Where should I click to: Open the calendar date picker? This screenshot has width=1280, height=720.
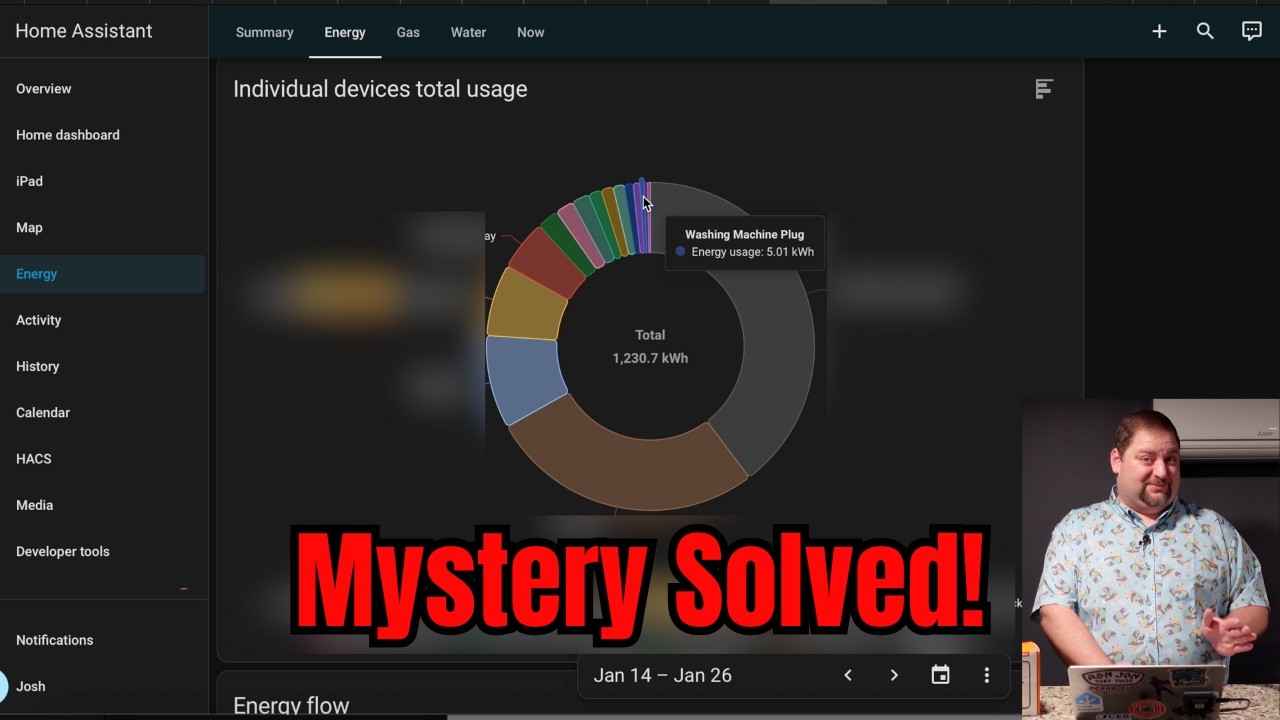940,675
